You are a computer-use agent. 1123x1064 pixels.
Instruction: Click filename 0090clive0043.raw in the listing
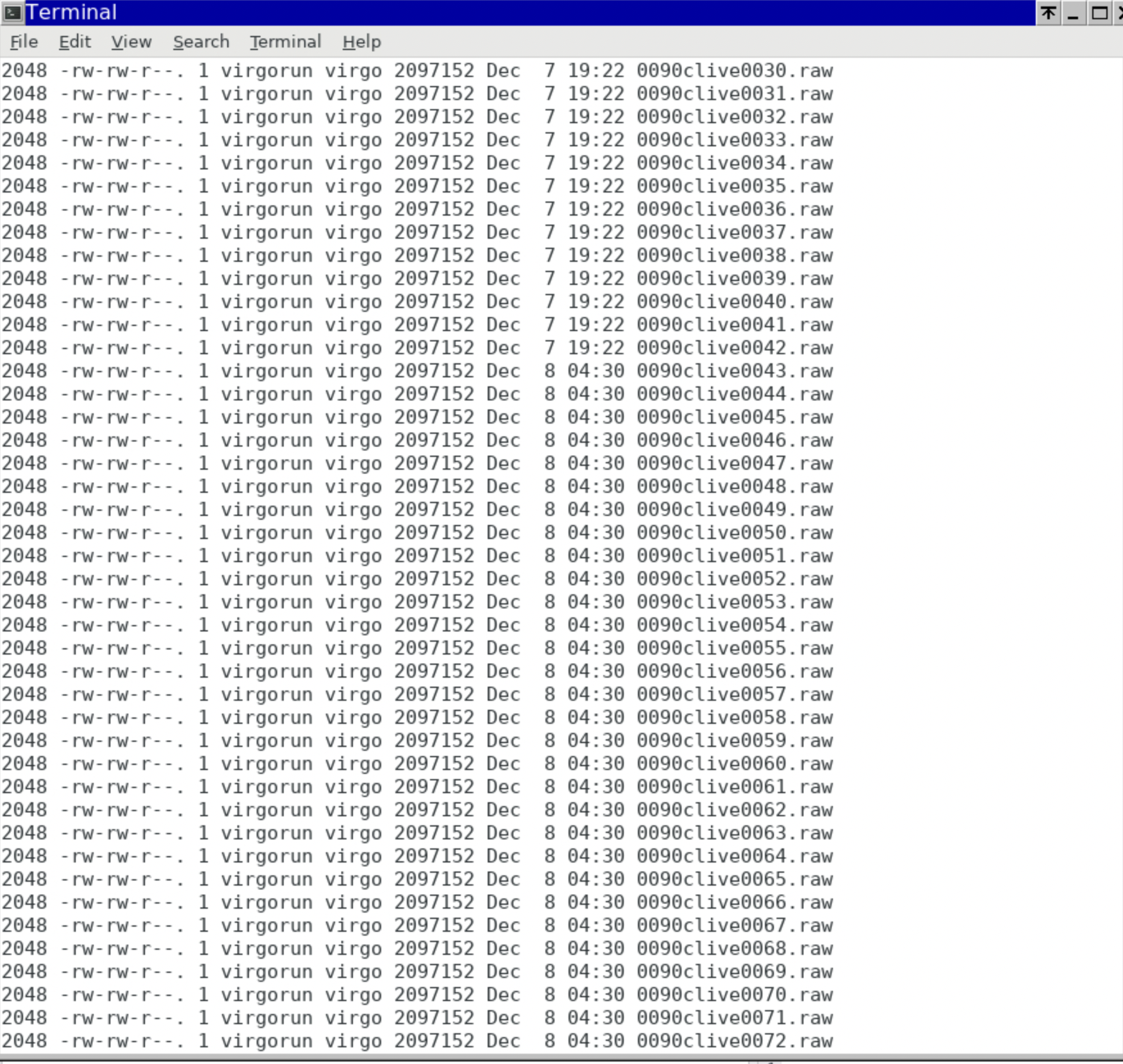734,371
